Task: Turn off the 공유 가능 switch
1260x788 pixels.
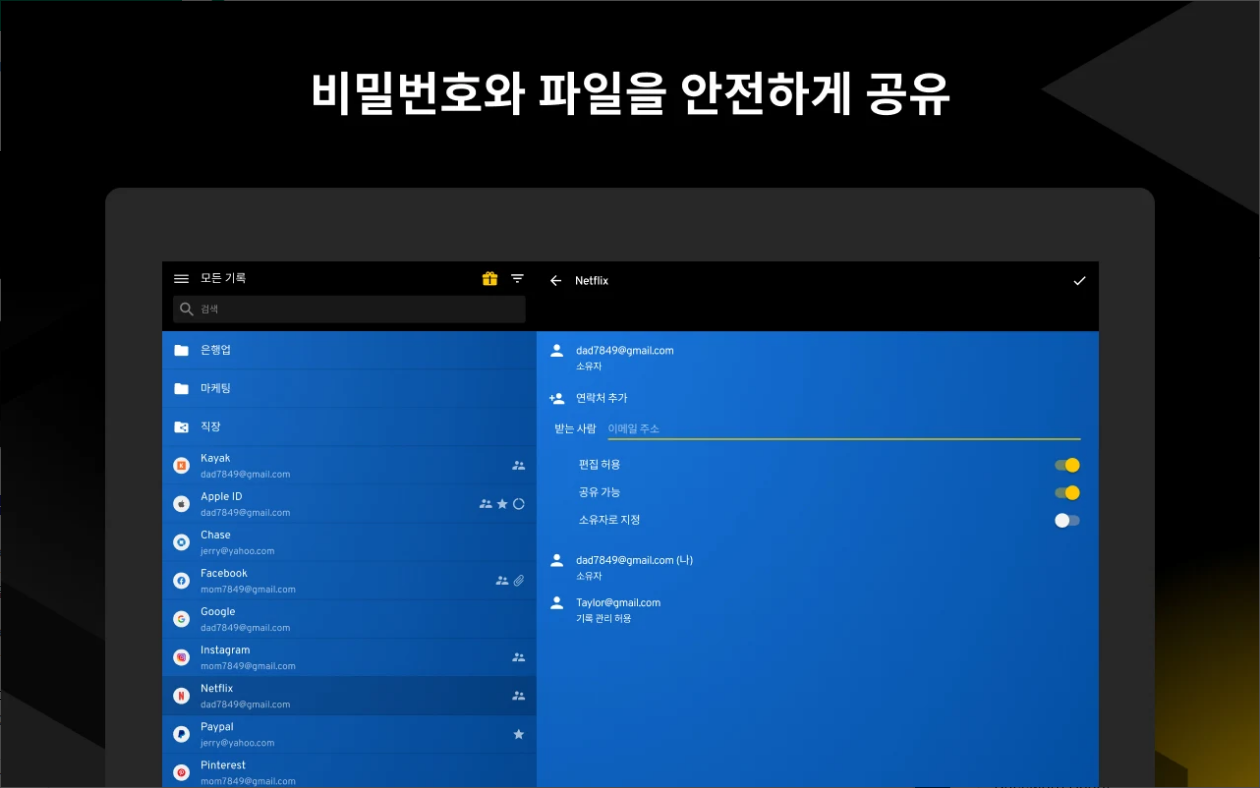Action: click(x=1068, y=492)
